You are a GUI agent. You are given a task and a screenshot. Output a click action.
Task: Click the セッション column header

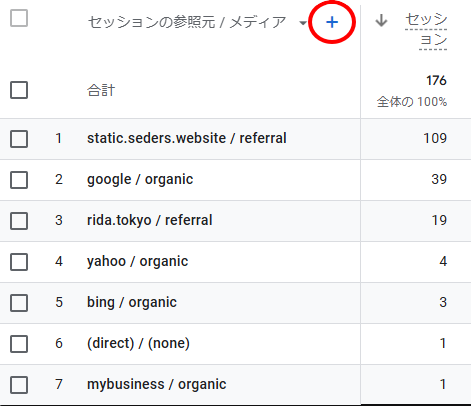(x=426, y=30)
